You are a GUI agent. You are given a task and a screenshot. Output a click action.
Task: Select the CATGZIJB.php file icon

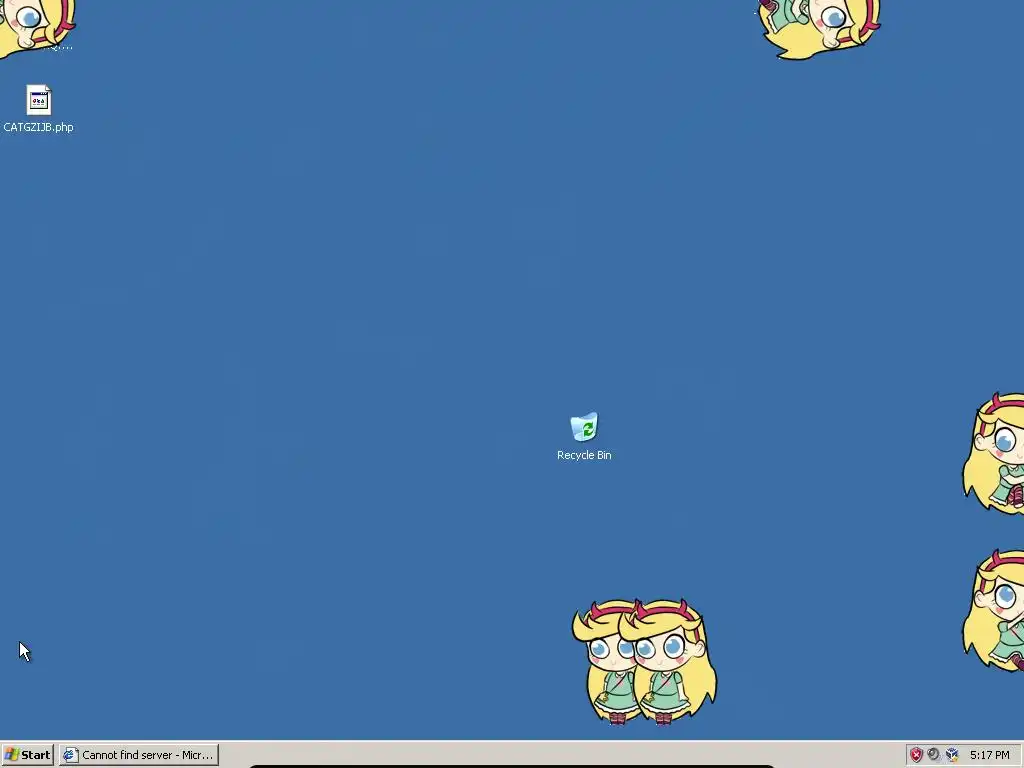pyautogui.click(x=39, y=101)
